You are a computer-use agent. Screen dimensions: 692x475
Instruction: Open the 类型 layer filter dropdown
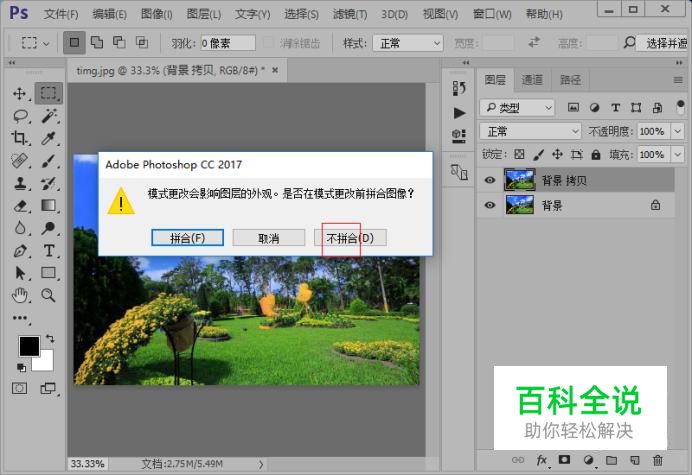point(517,107)
